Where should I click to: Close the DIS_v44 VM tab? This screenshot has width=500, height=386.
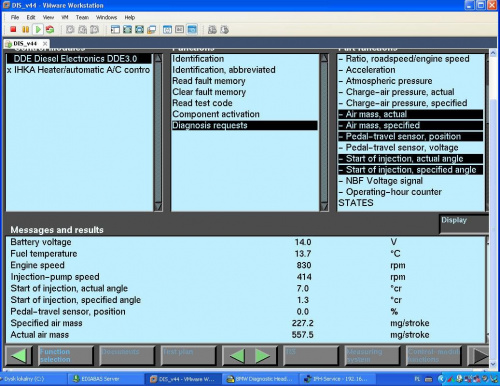click(45, 44)
